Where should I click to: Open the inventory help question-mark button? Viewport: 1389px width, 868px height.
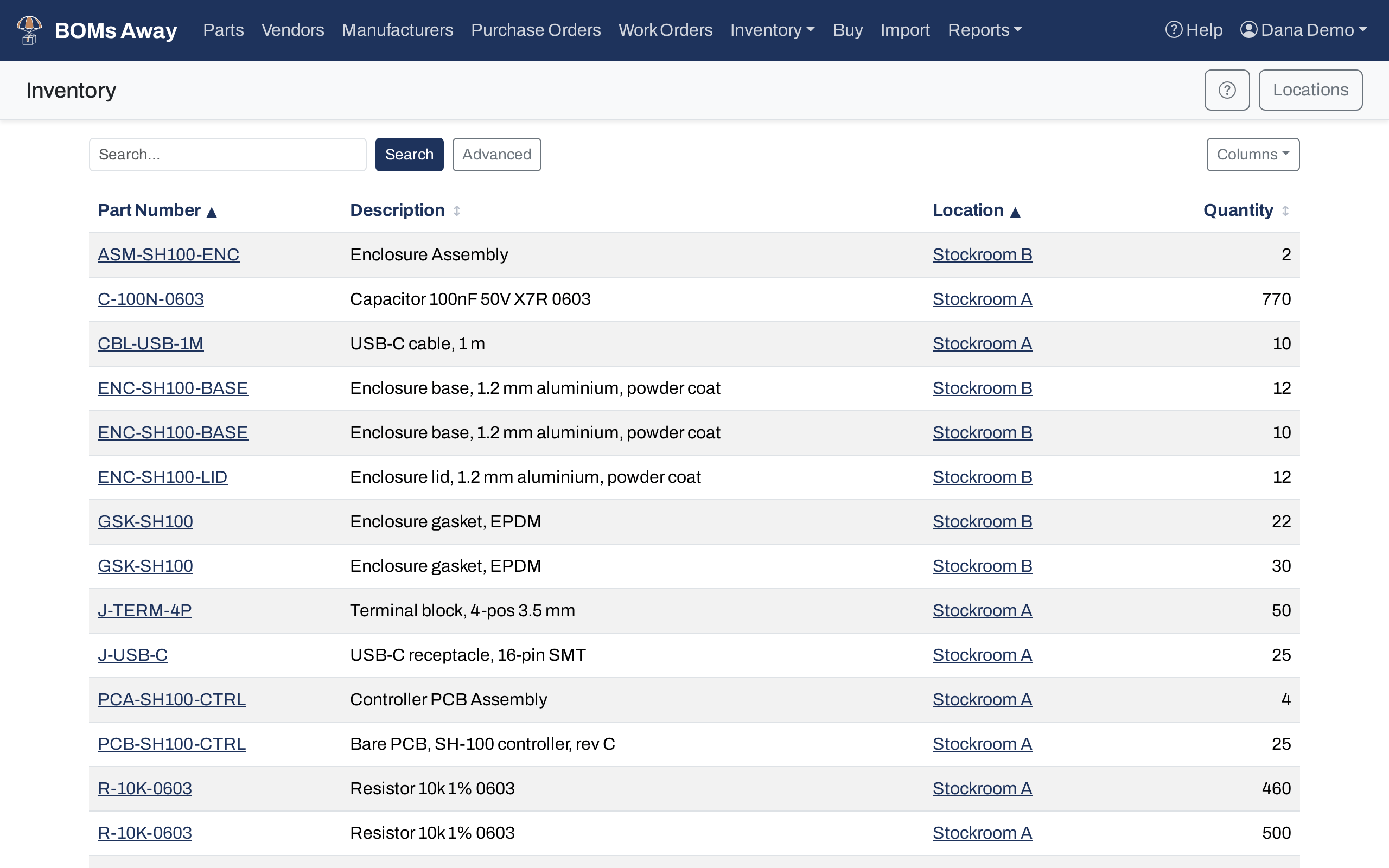pos(1227,90)
